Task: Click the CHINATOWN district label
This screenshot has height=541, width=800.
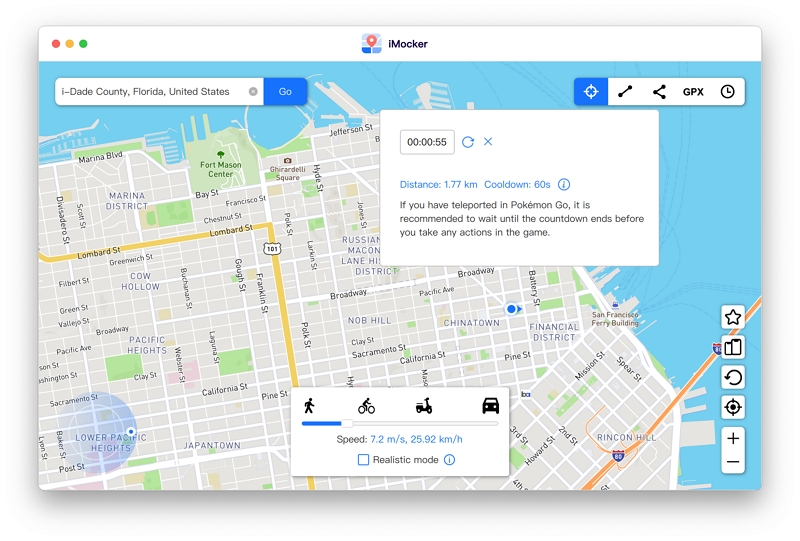Action: point(471,323)
